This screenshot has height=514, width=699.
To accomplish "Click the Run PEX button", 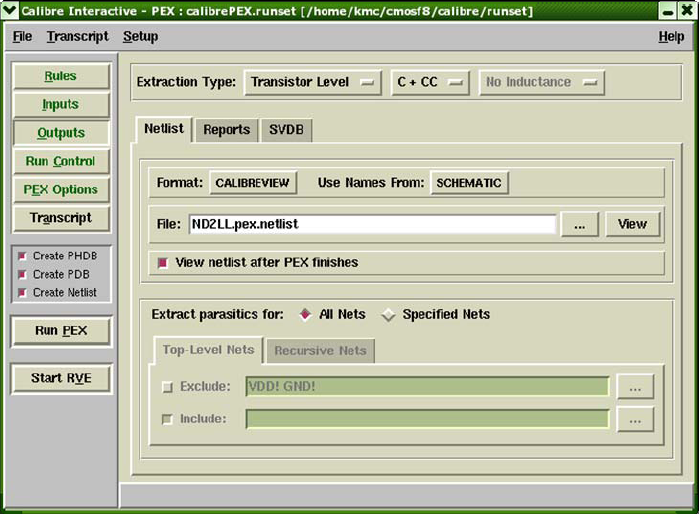I will [x=61, y=331].
